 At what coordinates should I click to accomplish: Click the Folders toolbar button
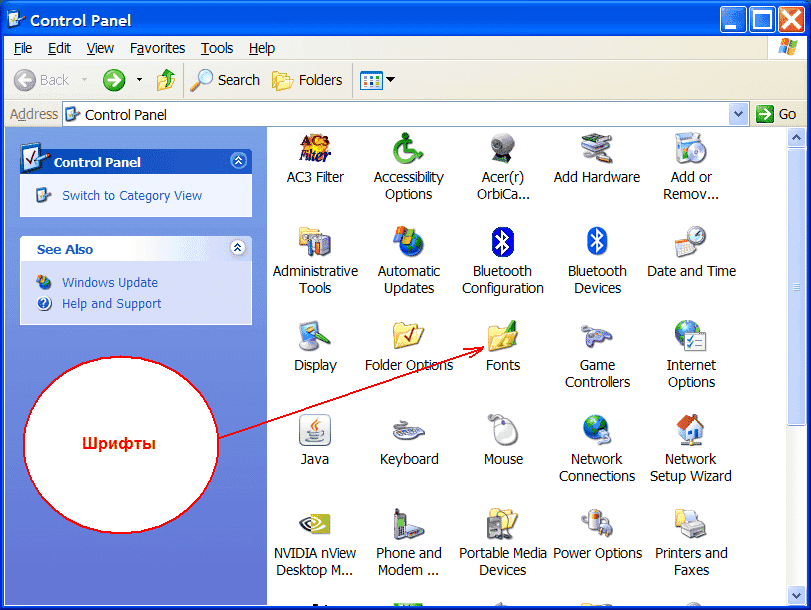(x=308, y=80)
